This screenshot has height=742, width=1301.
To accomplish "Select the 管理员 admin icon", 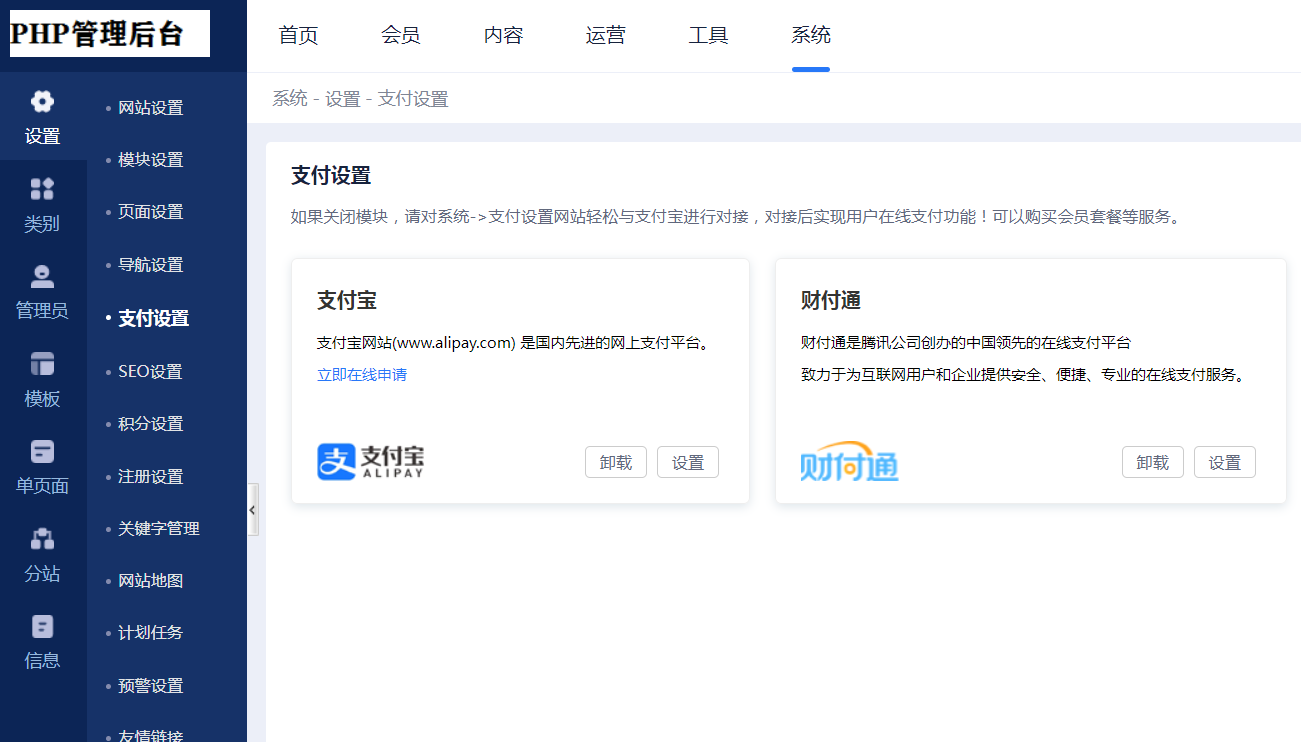I will (x=42, y=292).
